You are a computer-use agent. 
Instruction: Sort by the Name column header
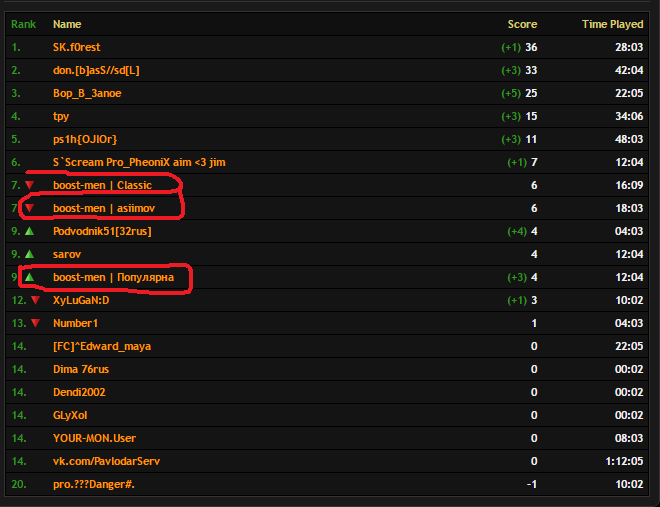[x=67, y=24]
